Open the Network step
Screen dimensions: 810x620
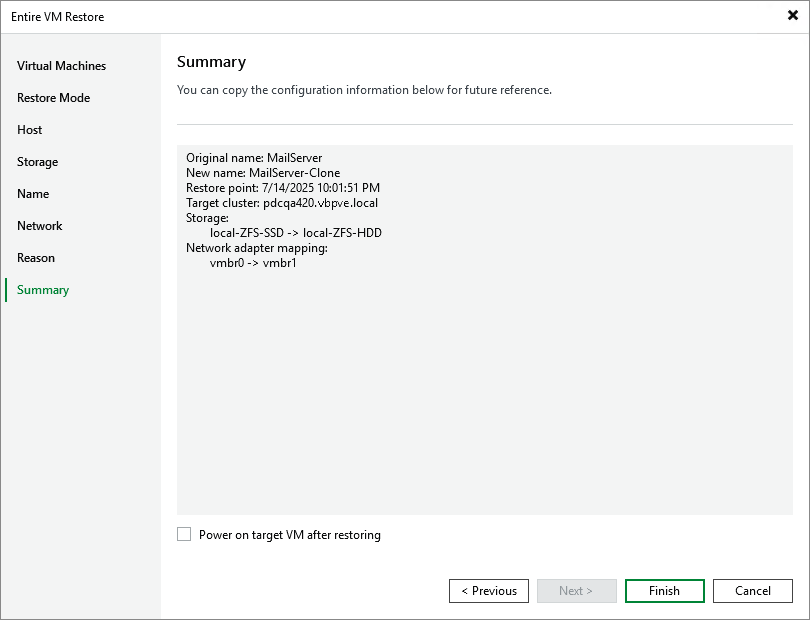(x=40, y=226)
